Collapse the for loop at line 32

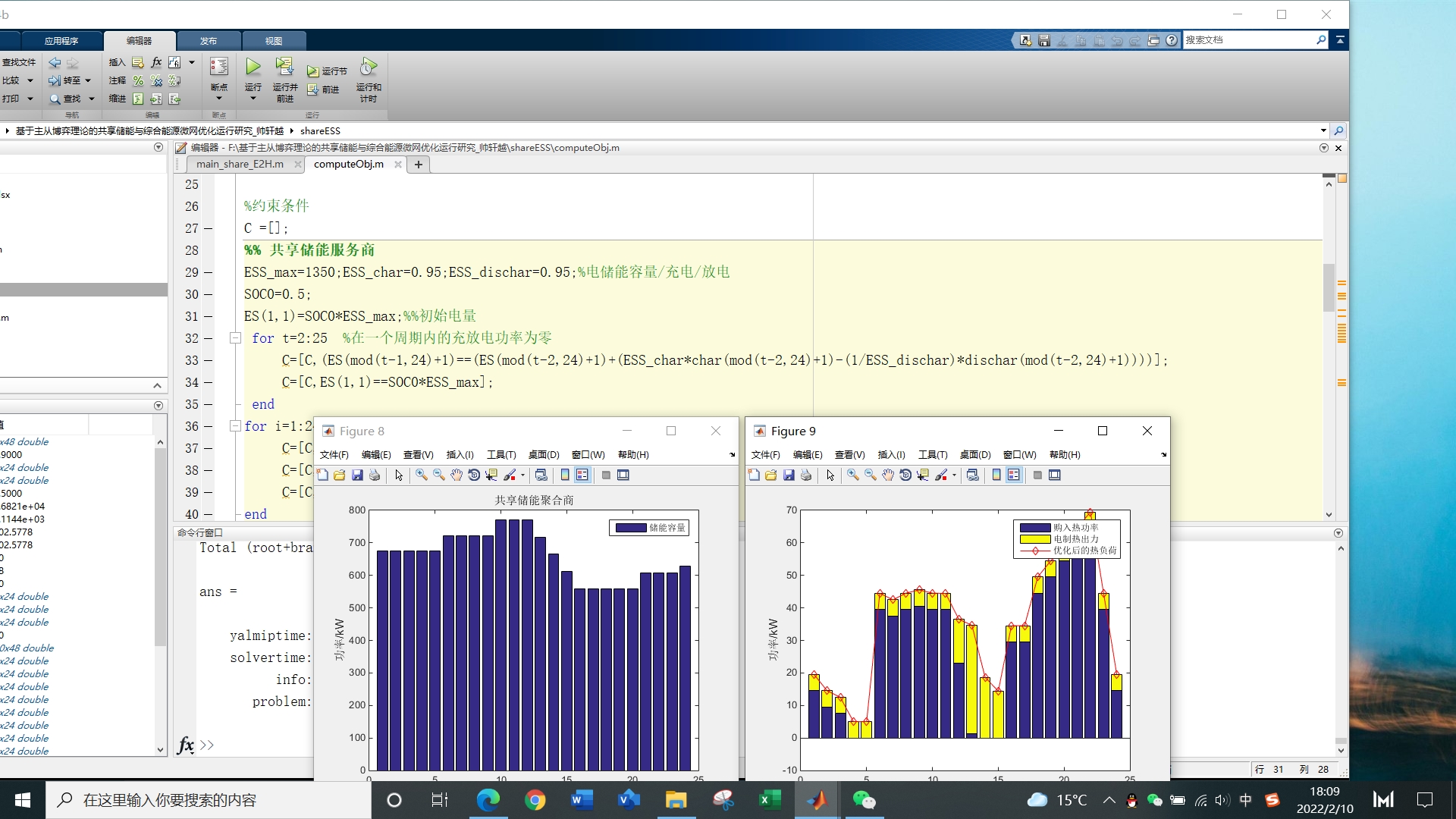(x=236, y=338)
